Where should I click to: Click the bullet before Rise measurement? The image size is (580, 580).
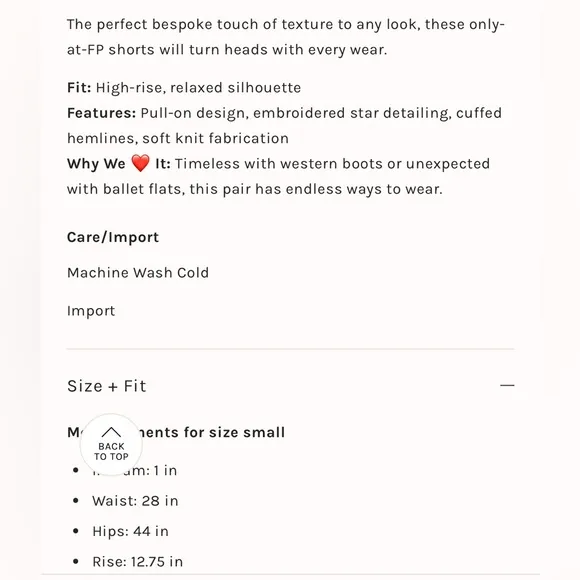click(x=76, y=562)
